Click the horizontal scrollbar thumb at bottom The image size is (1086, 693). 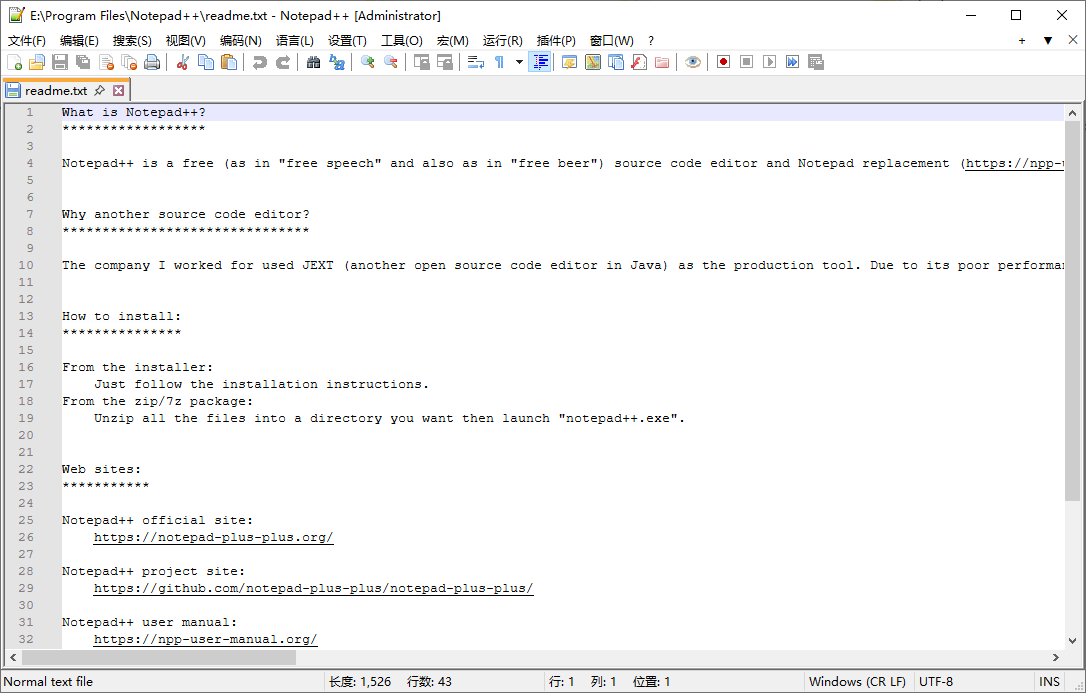coord(159,658)
